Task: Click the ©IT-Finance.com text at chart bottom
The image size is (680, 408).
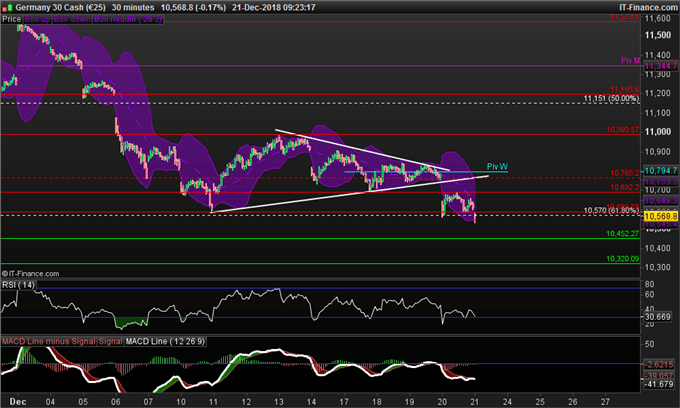Action: (x=30, y=274)
